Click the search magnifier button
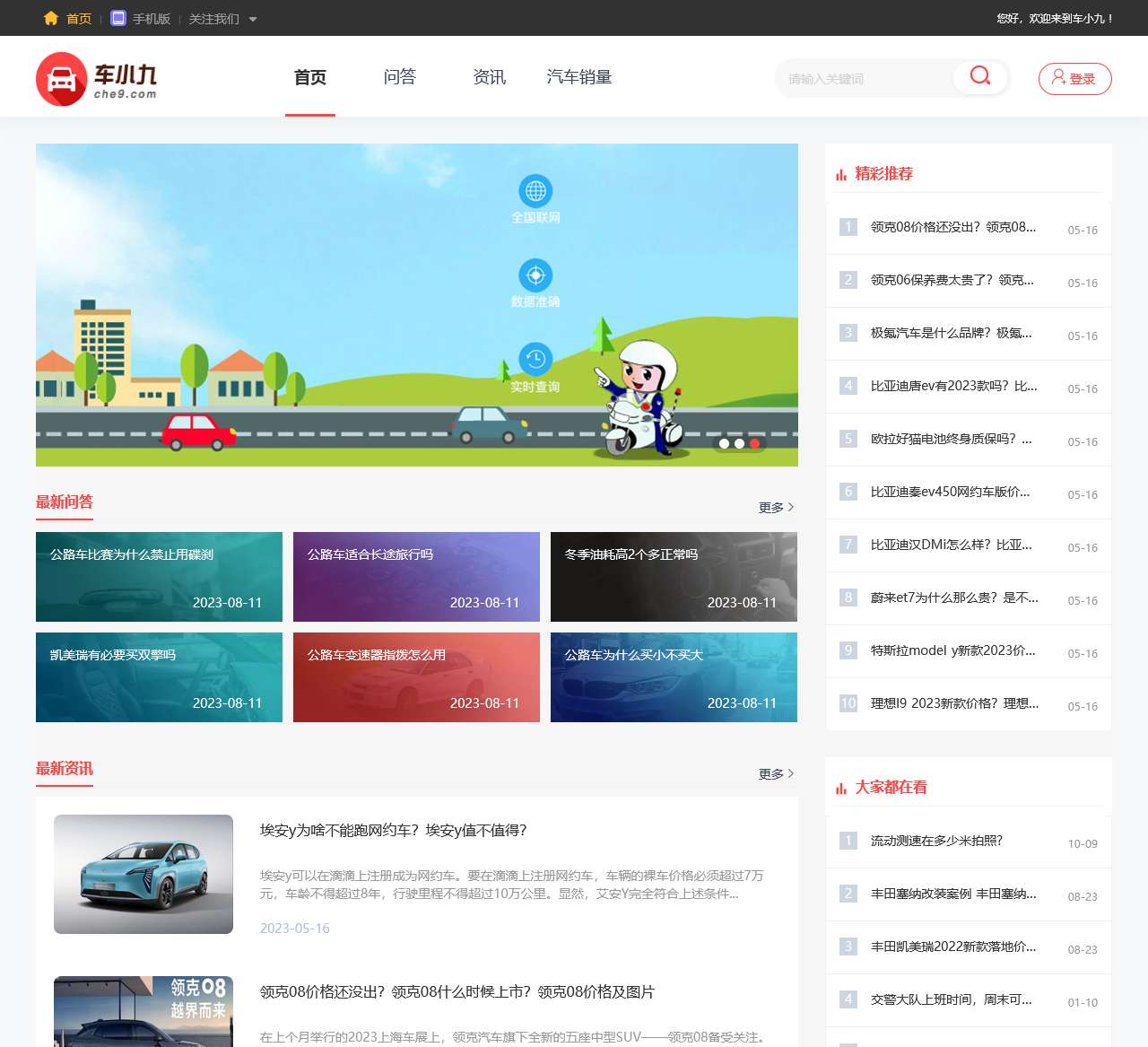The image size is (1148, 1047). 980,76
